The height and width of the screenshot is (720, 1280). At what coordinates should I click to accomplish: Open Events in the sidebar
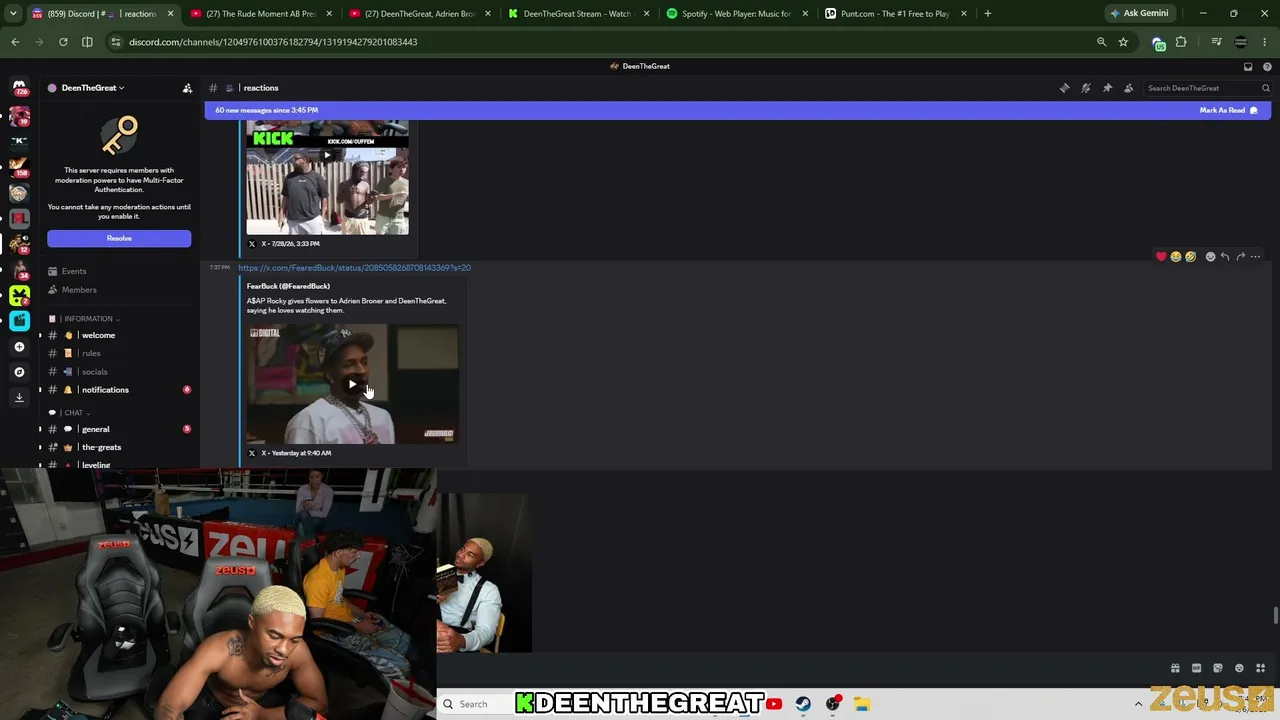[x=74, y=271]
